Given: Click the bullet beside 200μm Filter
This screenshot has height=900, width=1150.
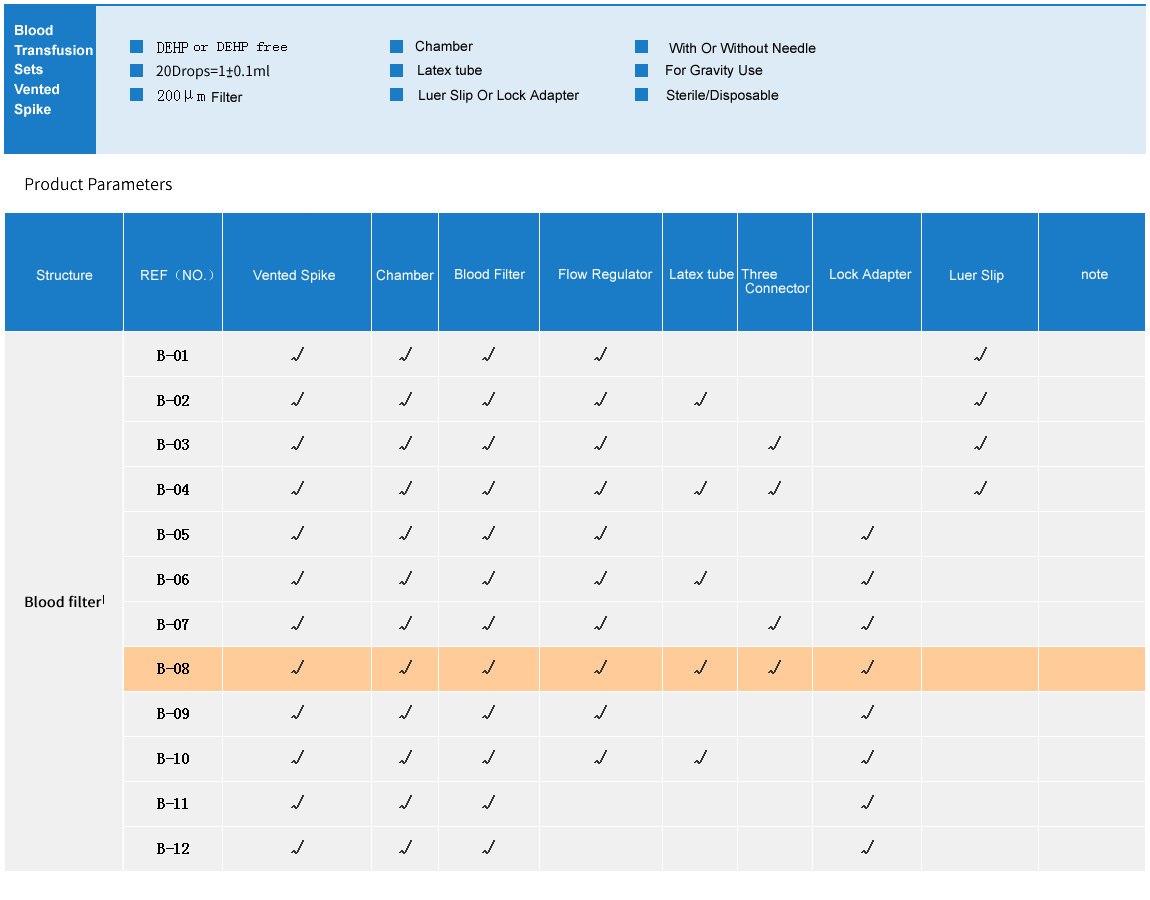Looking at the screenshot, I should click(x=137, y=95).
